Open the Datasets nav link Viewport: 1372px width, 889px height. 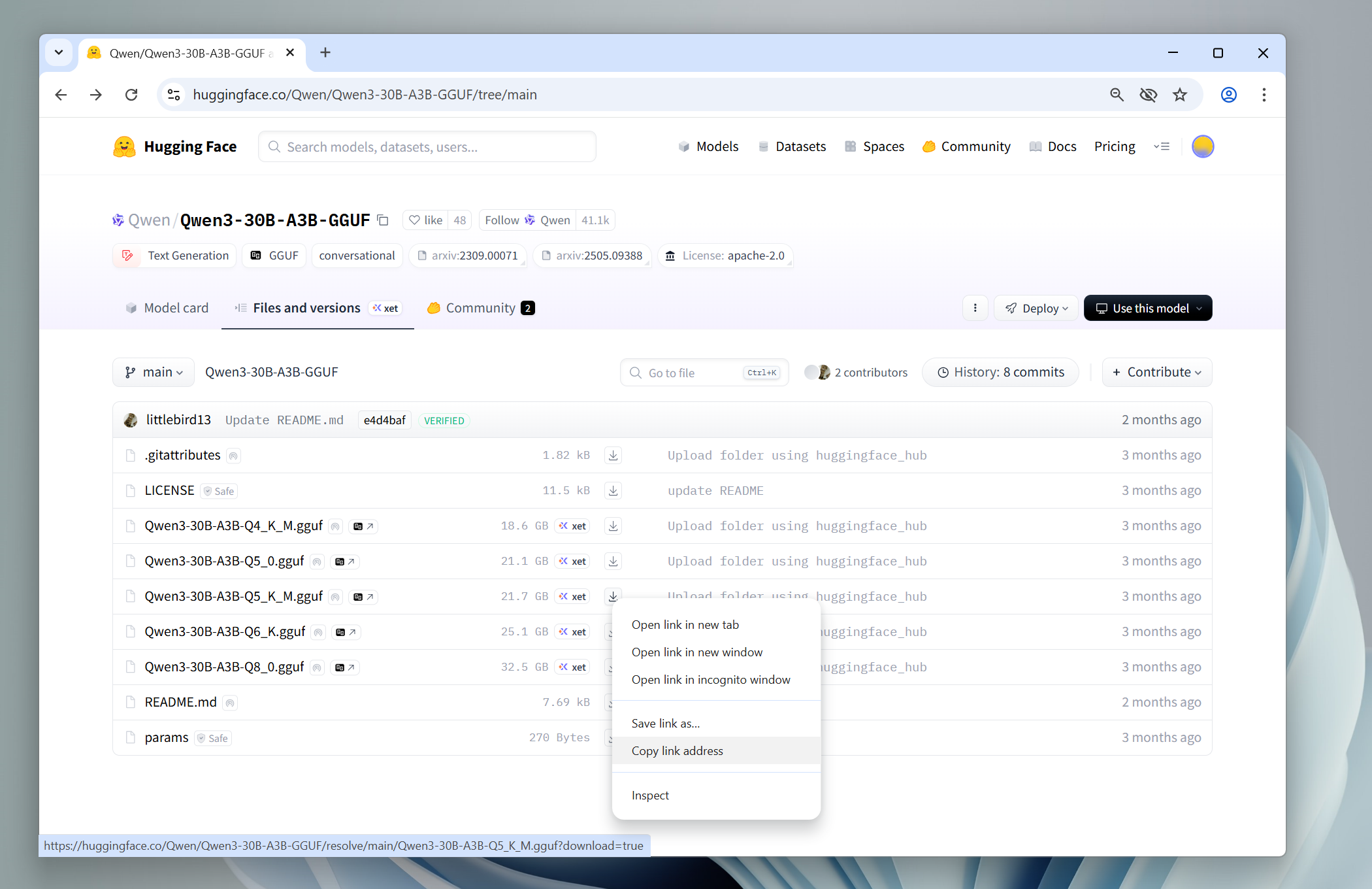pos(792,146)
